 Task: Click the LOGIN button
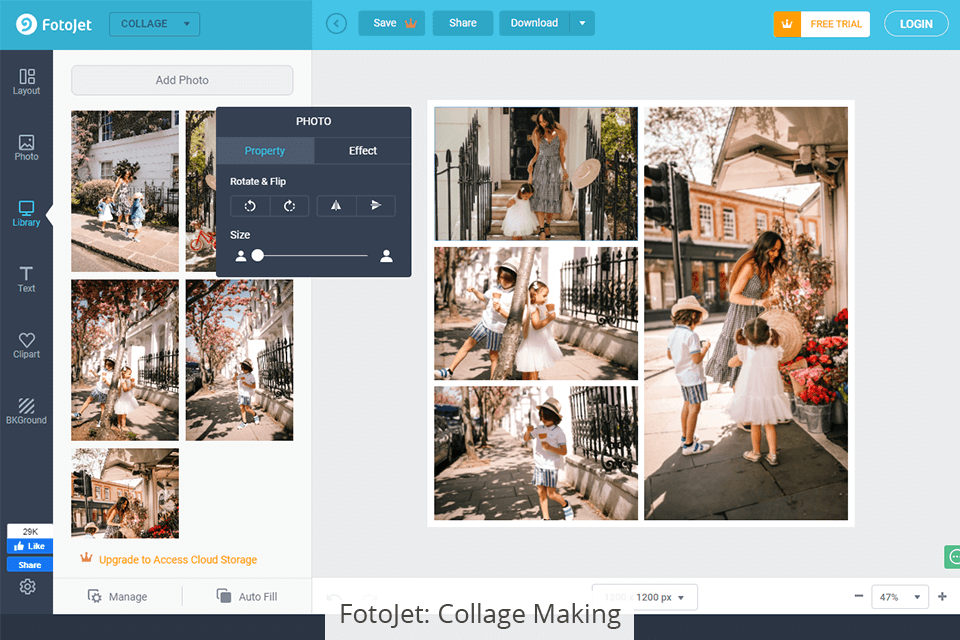(916, 24)
